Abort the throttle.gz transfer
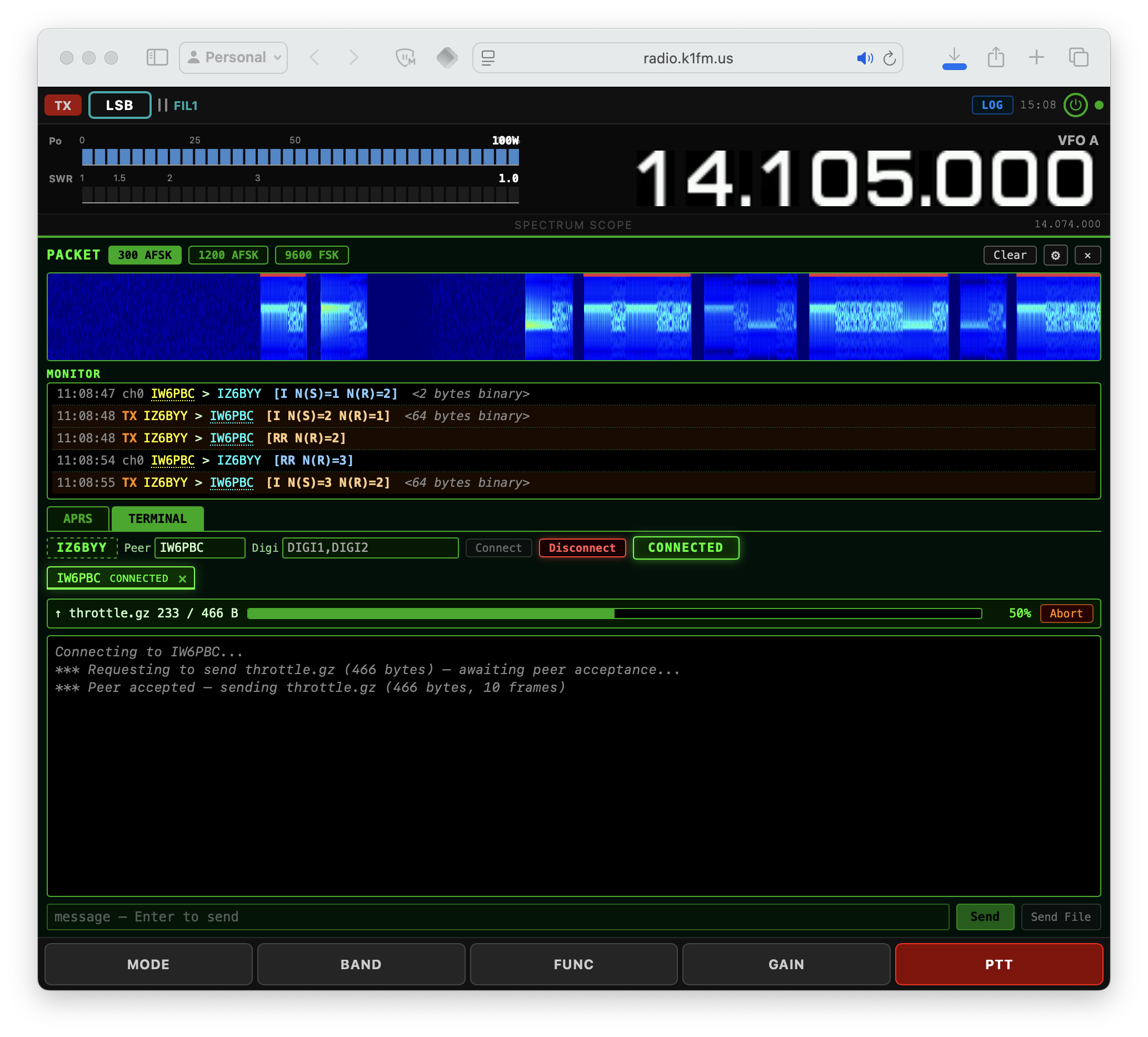The width and height of the screenshot is (1148, 1037). [1065, 613]
